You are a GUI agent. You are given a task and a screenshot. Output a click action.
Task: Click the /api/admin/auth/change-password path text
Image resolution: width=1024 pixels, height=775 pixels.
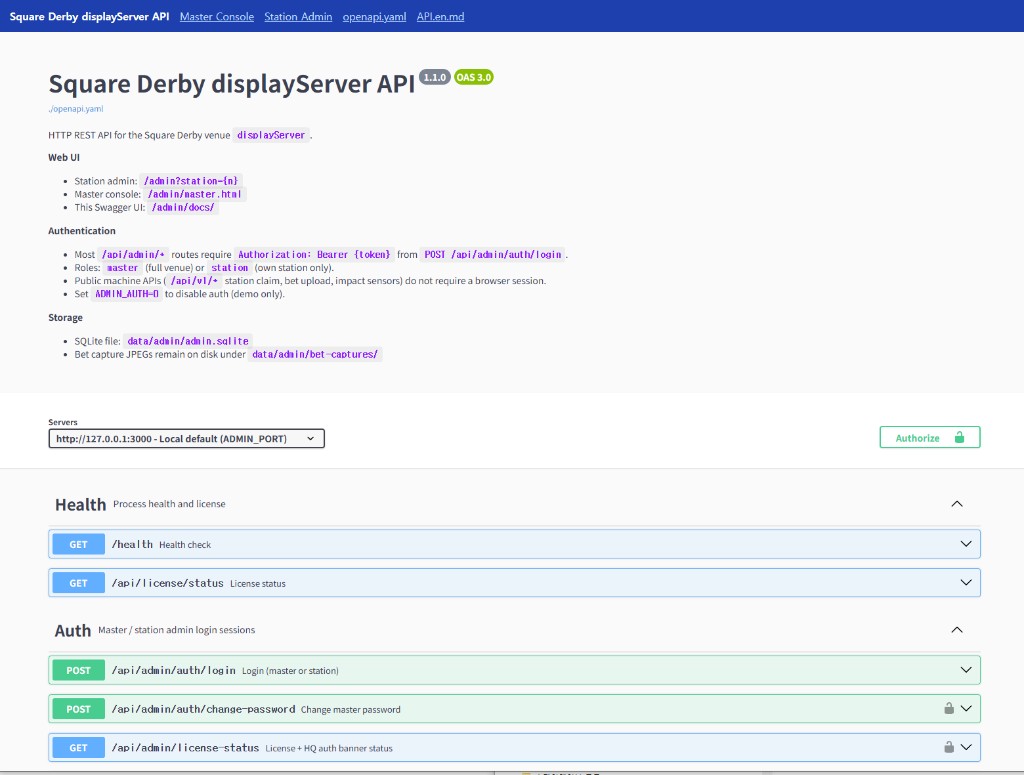[203, 709]
